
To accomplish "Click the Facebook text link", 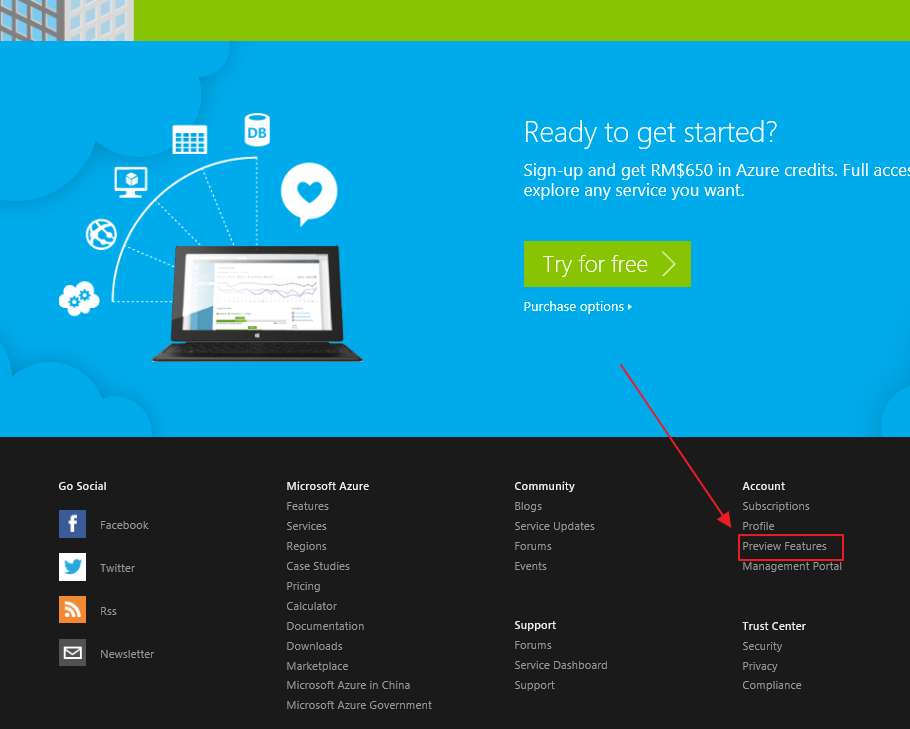I will pyautogui.click(x=124, y=525).
